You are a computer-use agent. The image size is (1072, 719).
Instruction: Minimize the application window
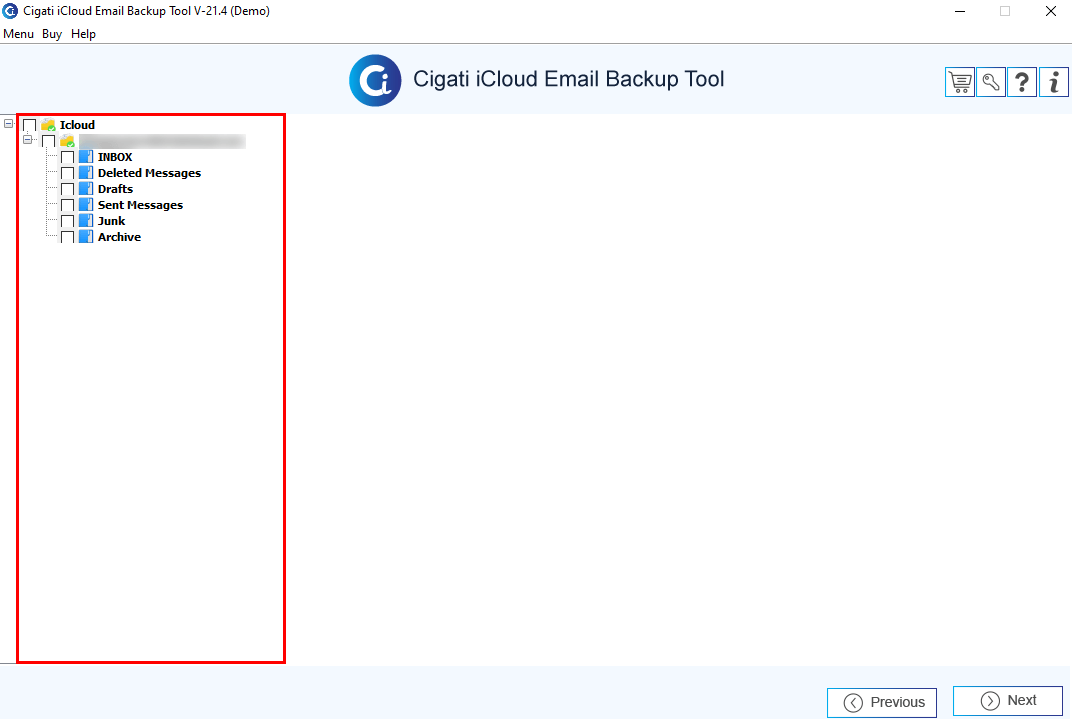960,11
